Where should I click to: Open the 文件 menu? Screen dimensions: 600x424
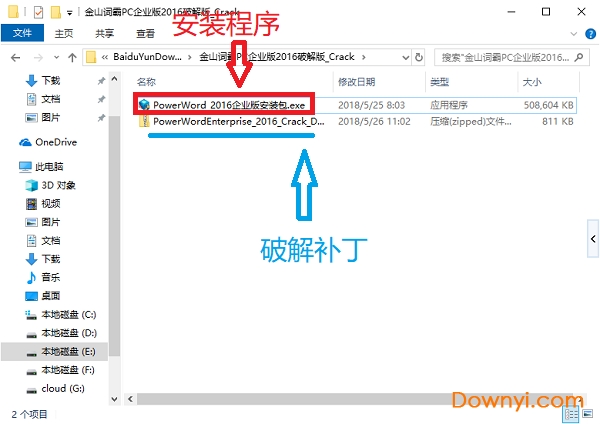23,33
